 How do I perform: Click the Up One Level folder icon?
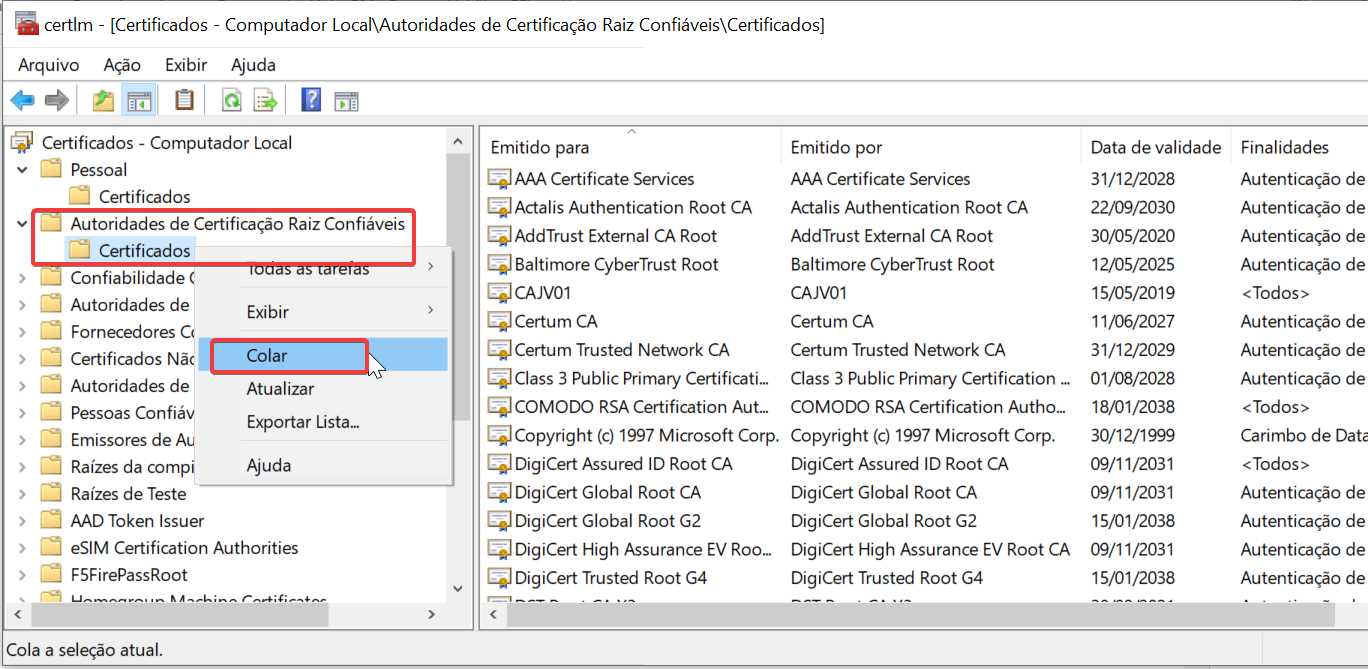pos(103,100)
